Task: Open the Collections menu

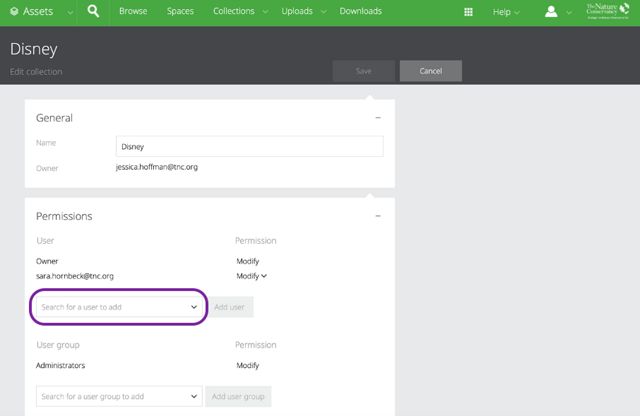Action: (x=239, y=12)
